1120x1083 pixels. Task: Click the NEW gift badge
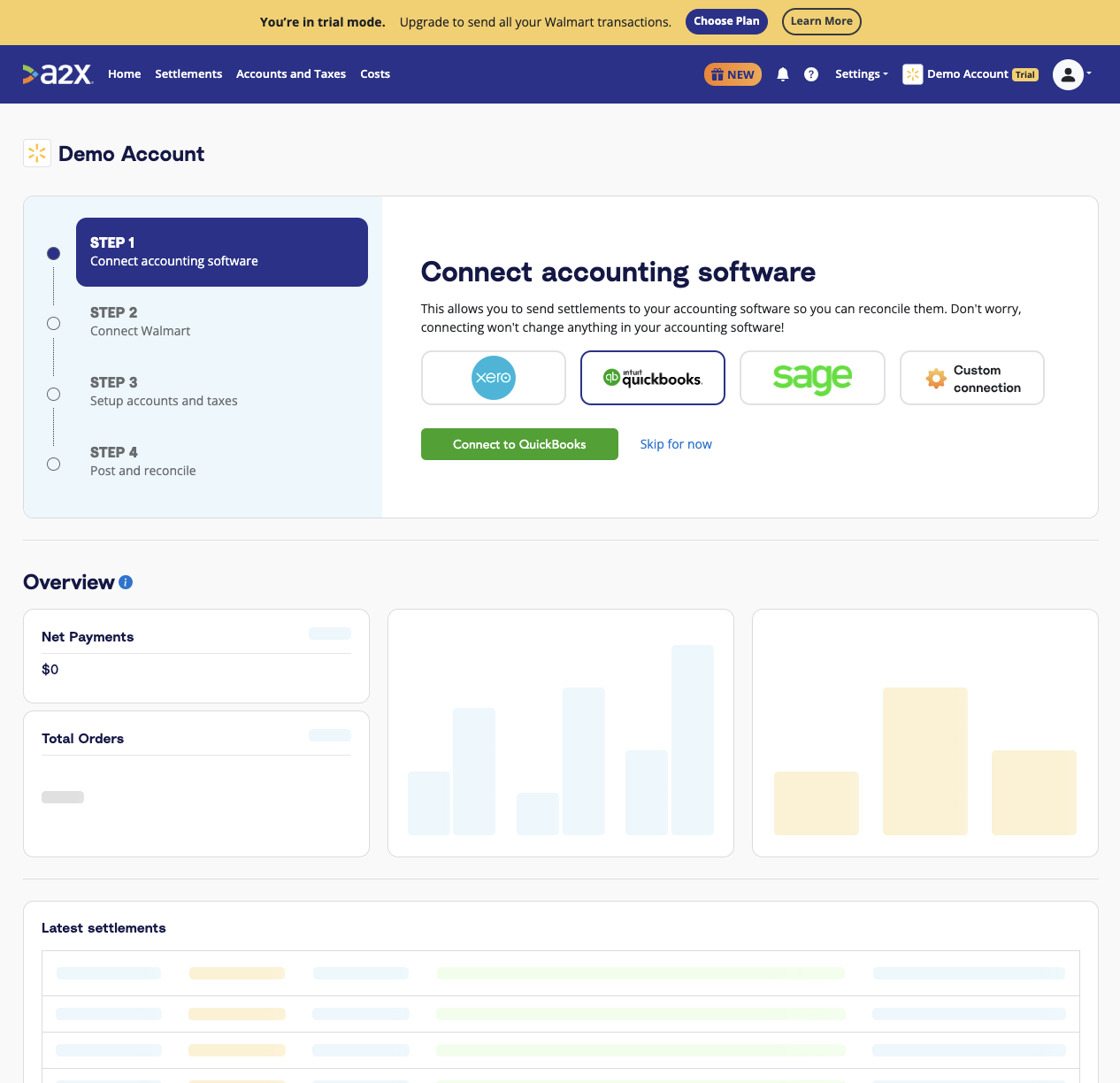pyautogui.click(x=733, y=74)
